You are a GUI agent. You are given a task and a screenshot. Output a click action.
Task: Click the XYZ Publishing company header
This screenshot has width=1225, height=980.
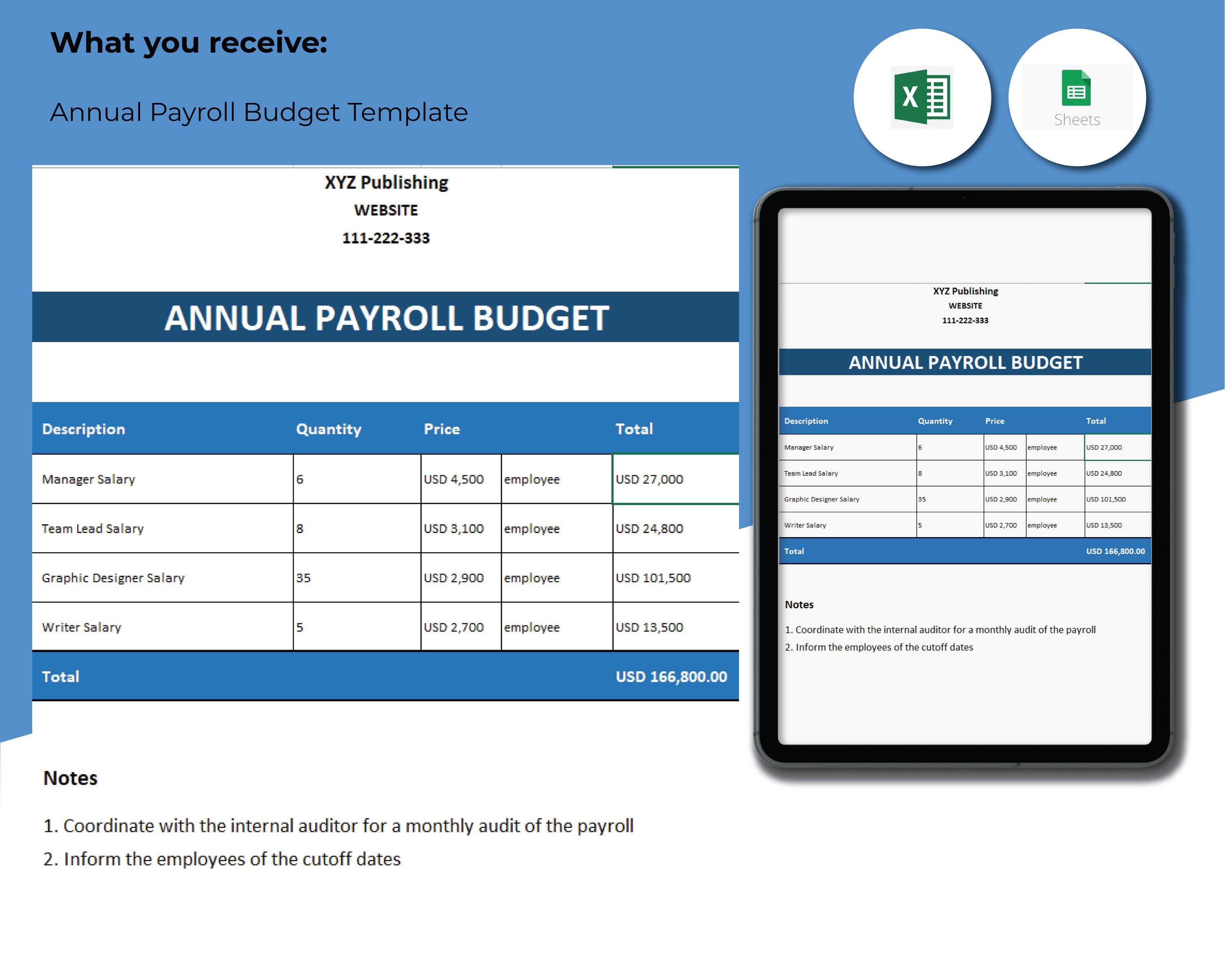(388, 182)
